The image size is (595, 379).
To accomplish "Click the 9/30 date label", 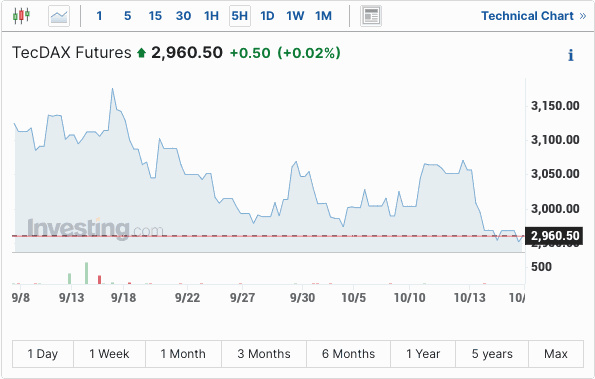I will click(302, 297).
